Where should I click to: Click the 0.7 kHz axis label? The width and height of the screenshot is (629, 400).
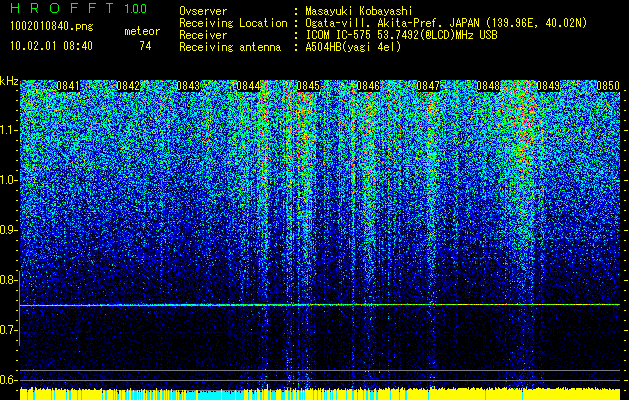click(8, 330)
